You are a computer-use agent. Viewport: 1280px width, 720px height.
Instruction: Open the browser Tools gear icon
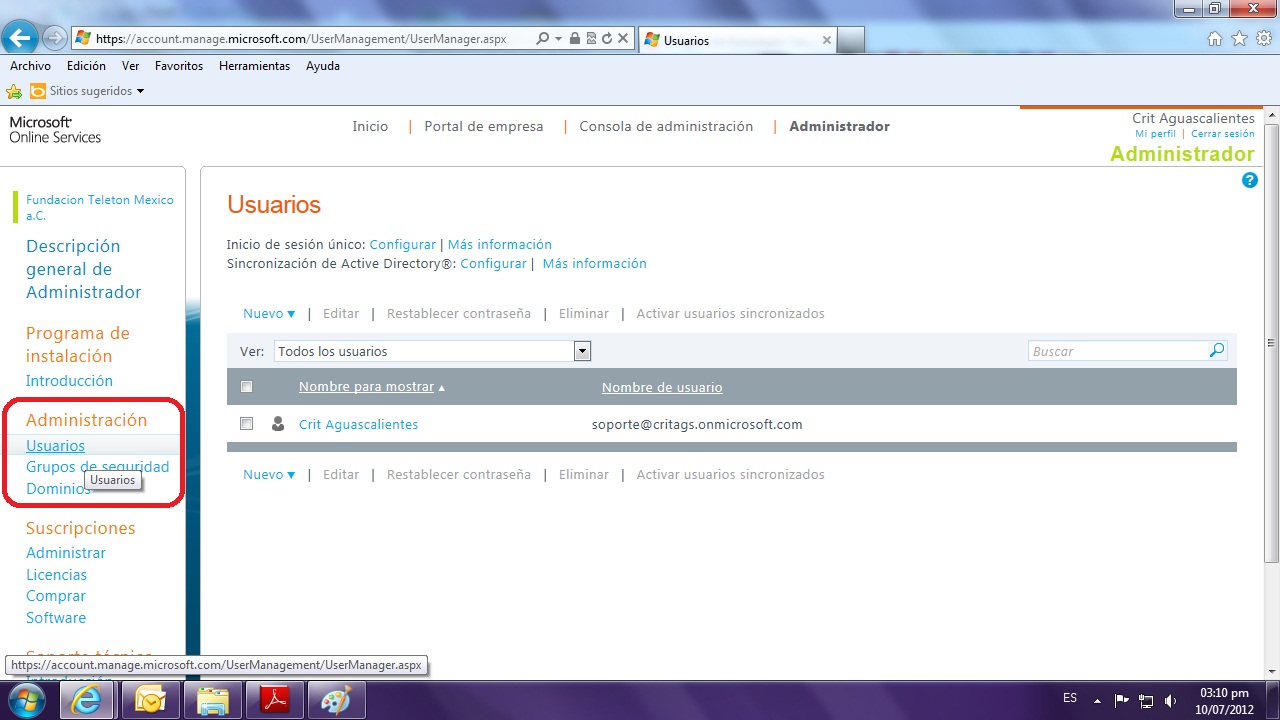tap(1264, 39)
